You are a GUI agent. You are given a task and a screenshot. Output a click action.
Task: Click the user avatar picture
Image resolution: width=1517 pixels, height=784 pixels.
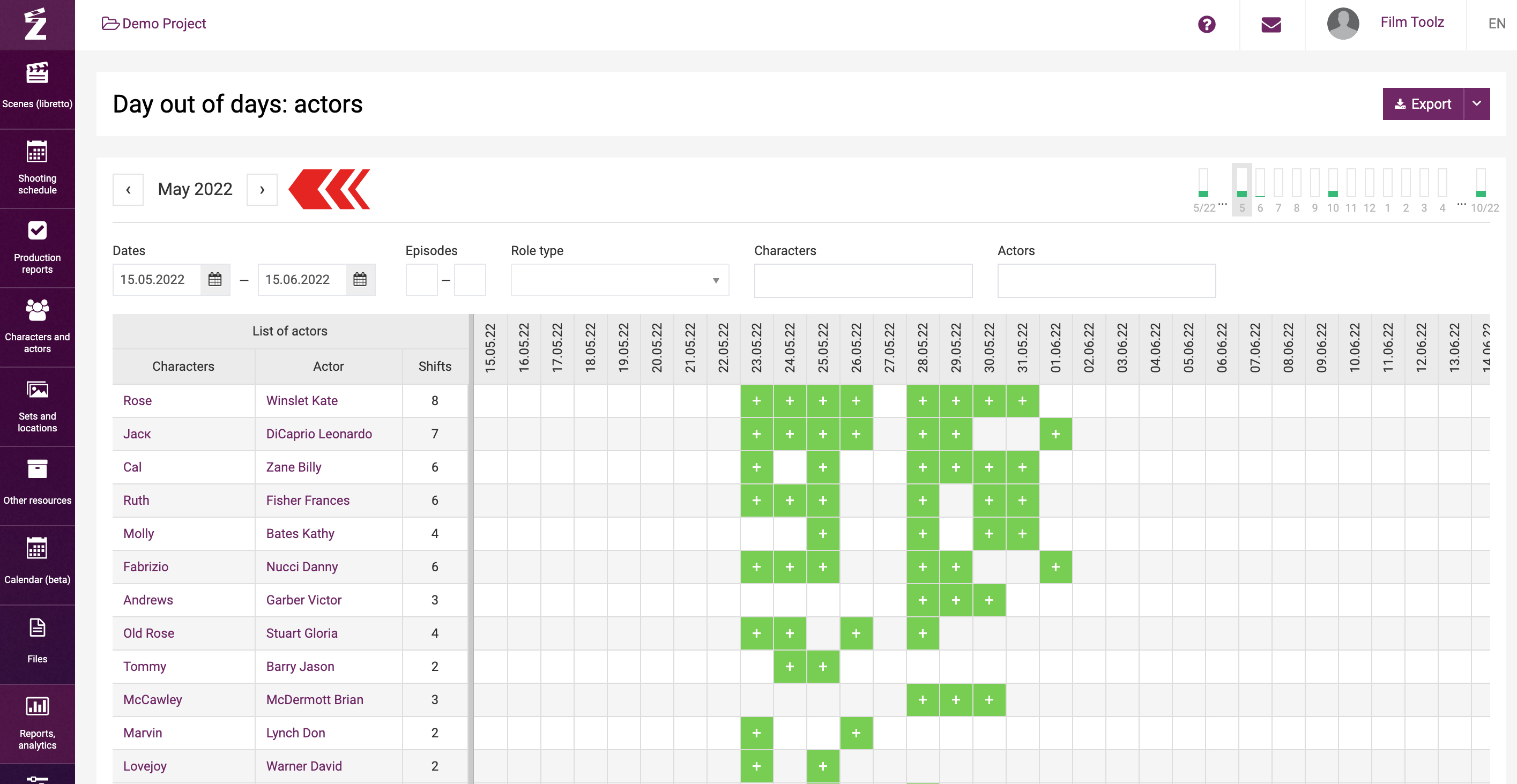coord(1343,24)
